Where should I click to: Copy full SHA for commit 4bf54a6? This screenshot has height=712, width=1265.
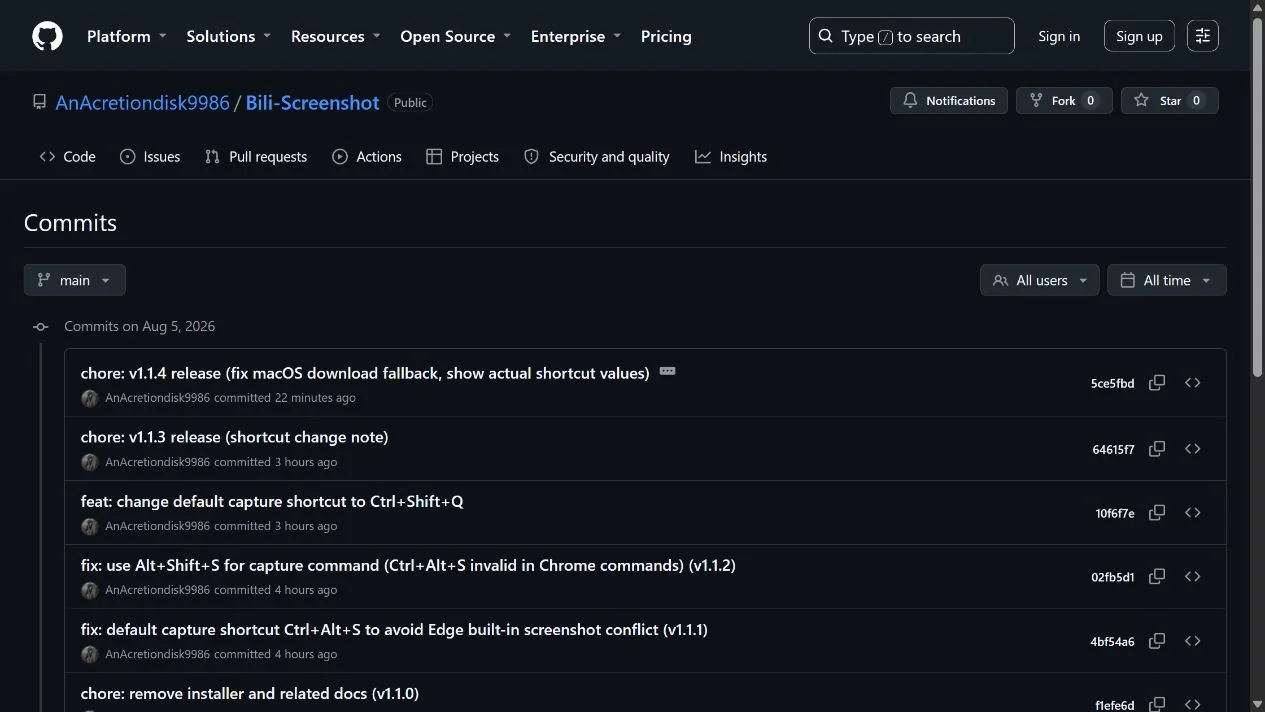tap(1157, 641)
